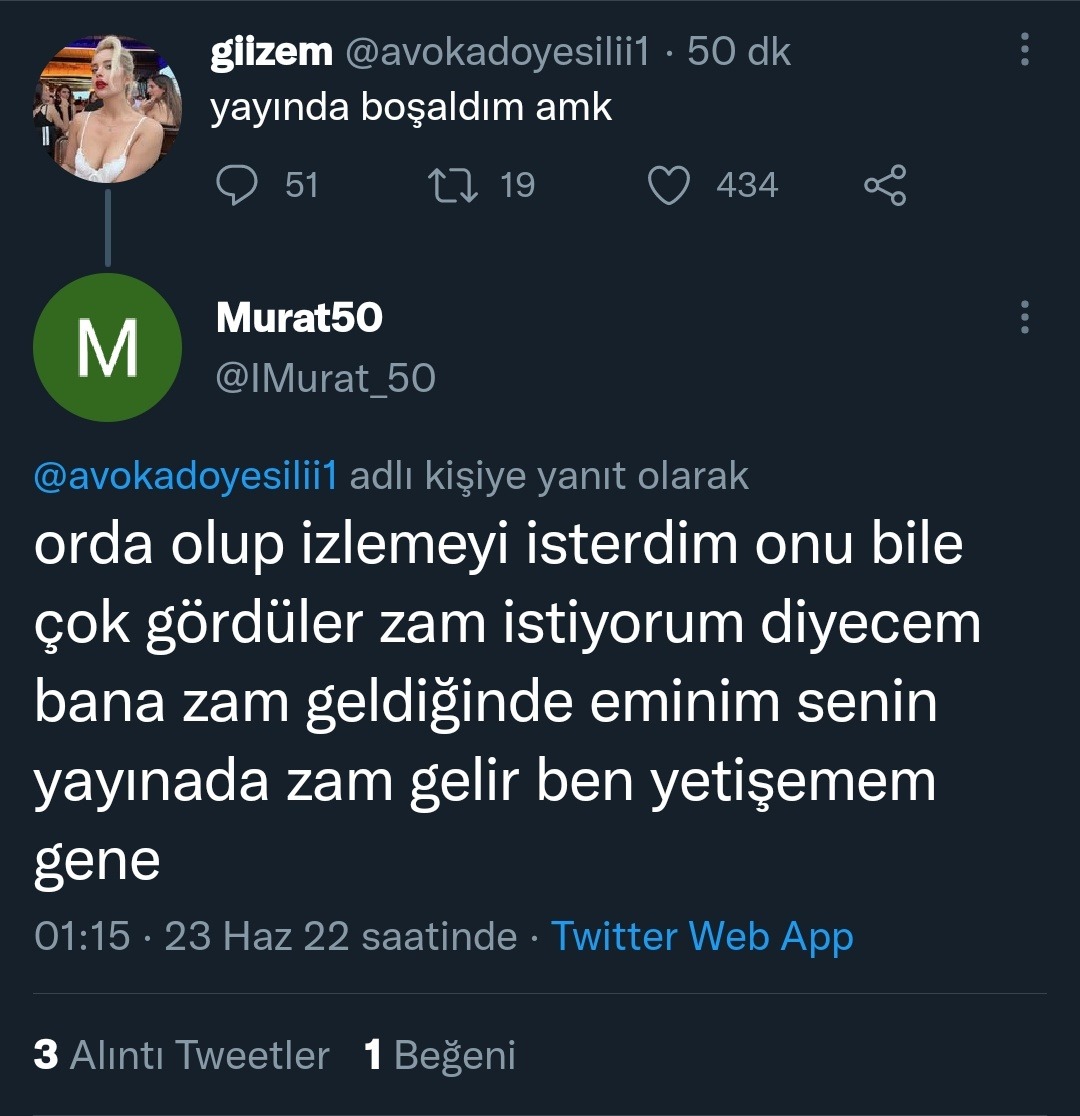Reply to giizem's tweet via comment icon
Screen dimensions: 1080x1116
pyautogui.click(x=239, y=186)
